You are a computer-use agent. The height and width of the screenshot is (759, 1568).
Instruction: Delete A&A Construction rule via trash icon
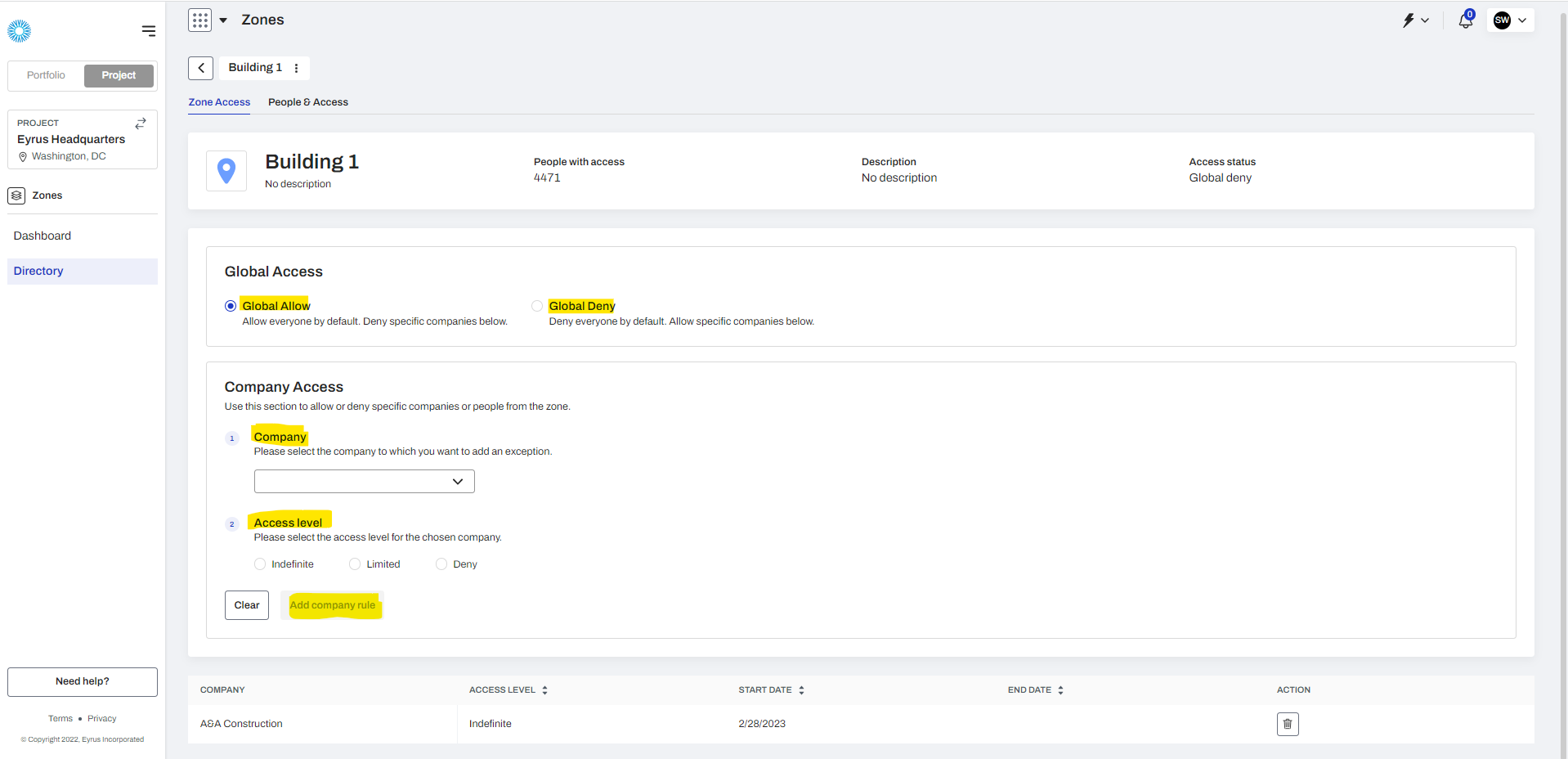[1288, 724]
